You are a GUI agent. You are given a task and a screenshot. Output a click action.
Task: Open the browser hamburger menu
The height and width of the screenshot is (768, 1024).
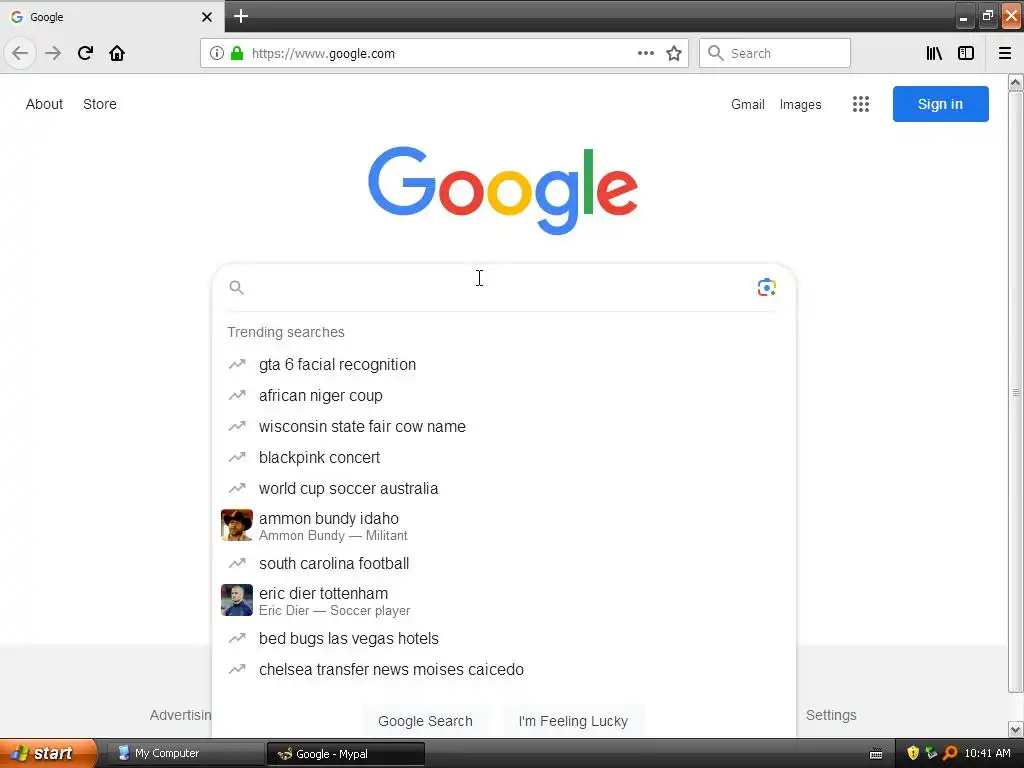coord(1005,53)
